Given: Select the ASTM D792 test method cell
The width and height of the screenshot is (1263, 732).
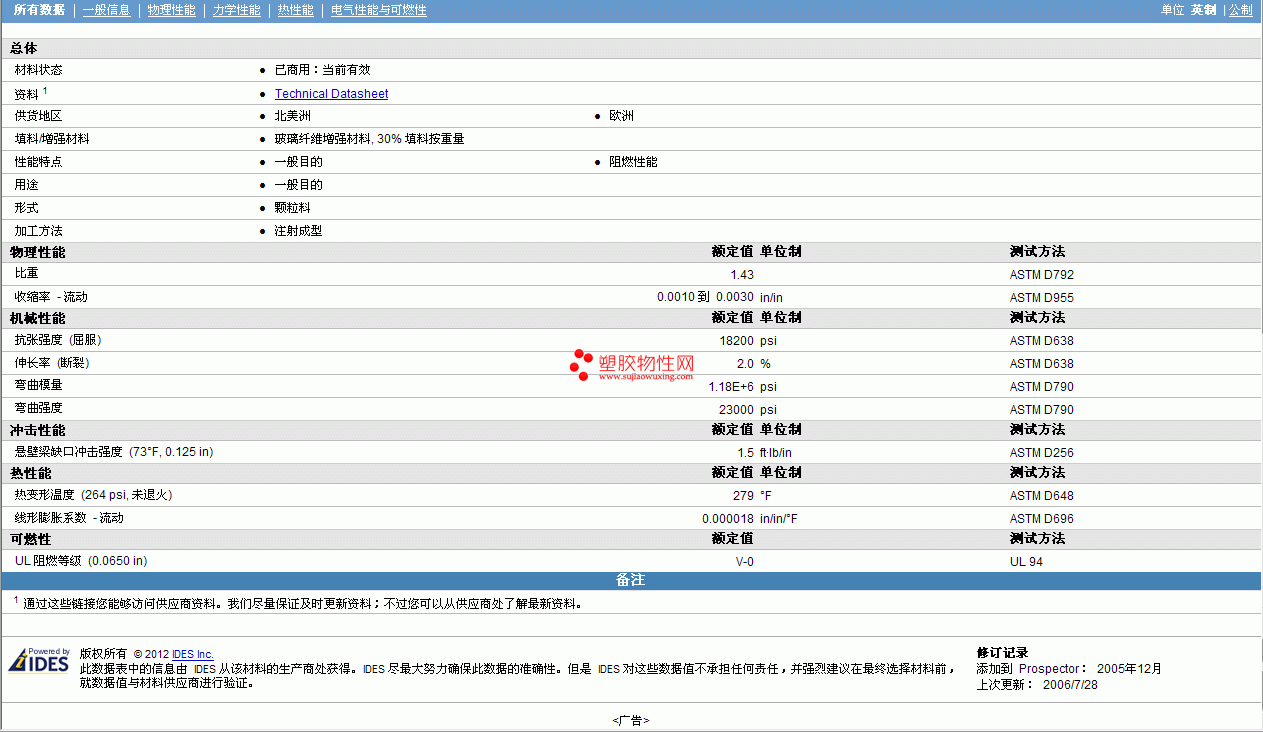Looking at the screenshot, I should tap(1041, 275).
